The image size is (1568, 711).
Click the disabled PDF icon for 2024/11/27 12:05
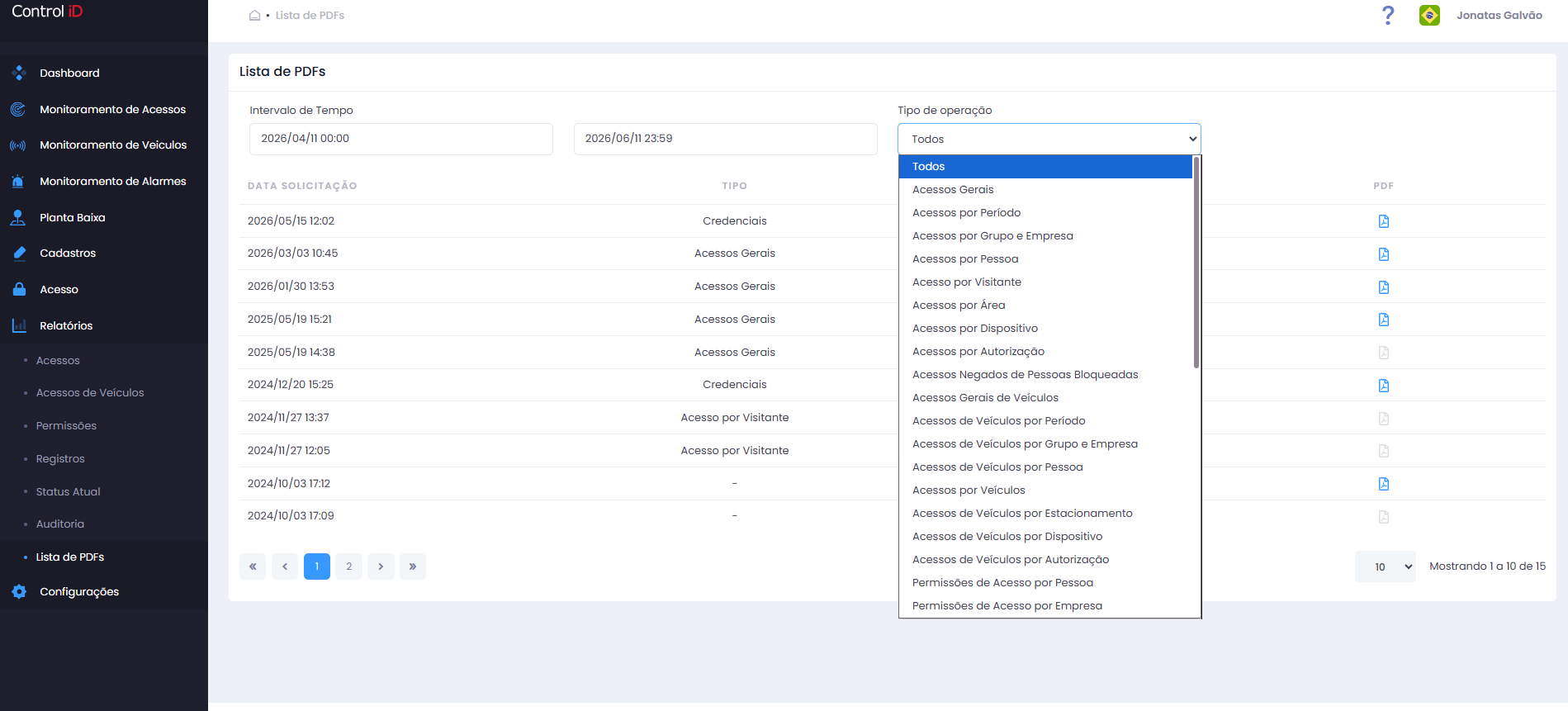click(x=1384, y=450)
